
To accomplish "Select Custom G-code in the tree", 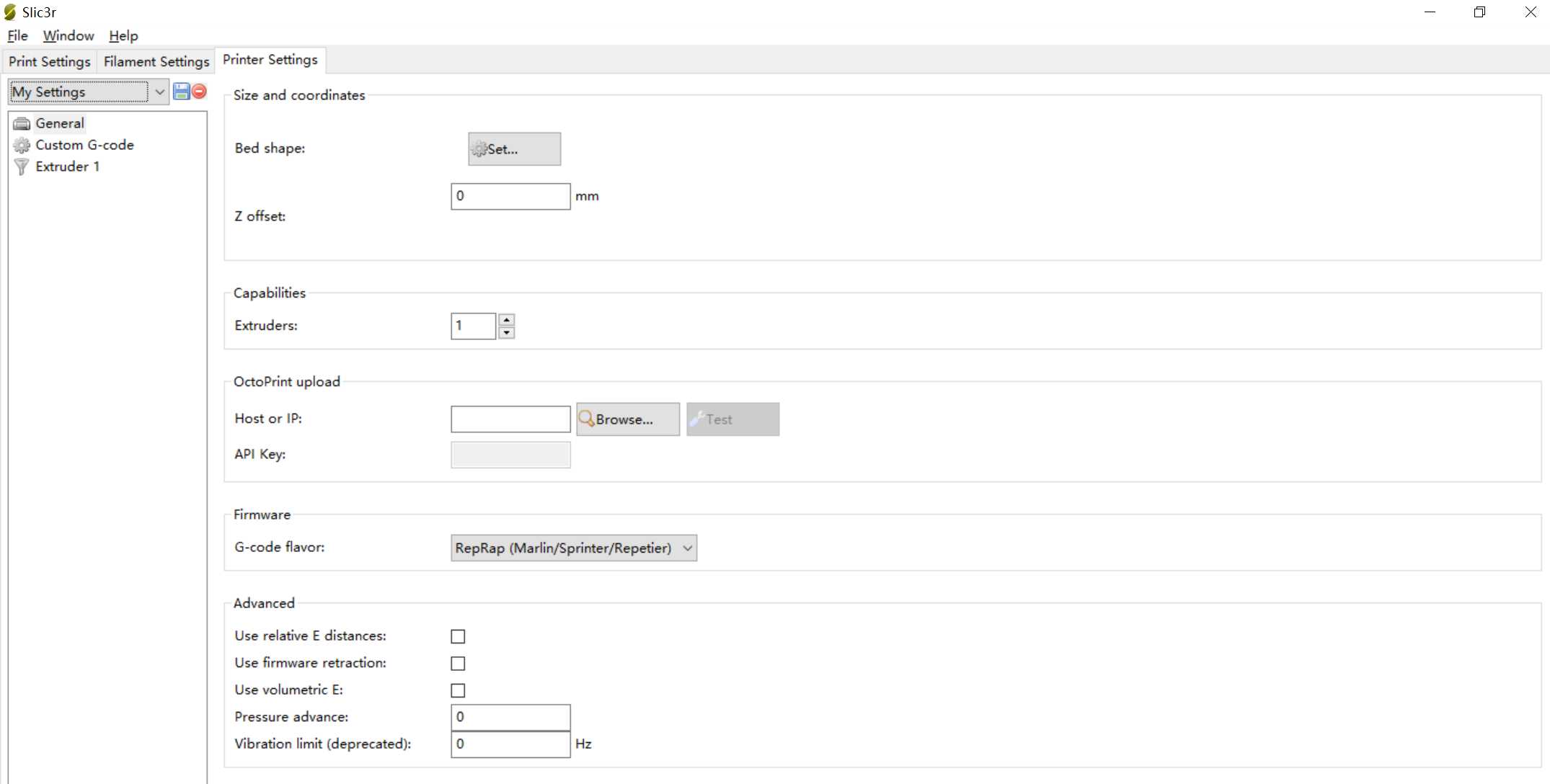I will point(85,145).
